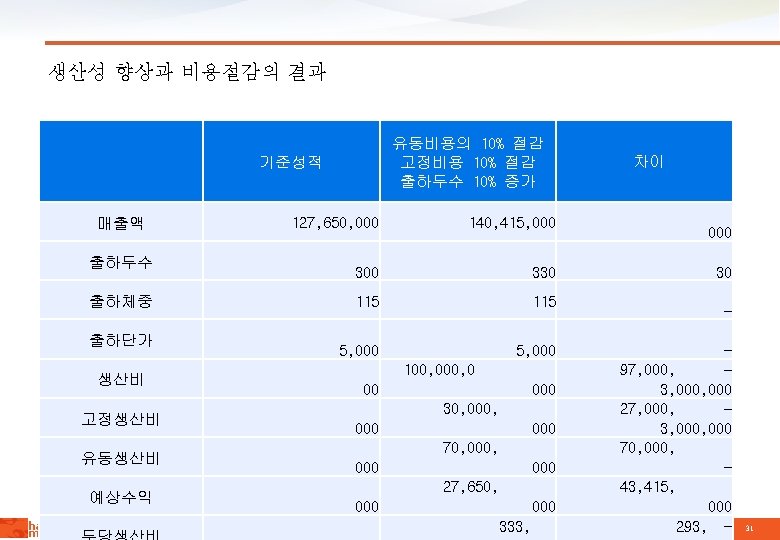Select the value 127,650,000 in 매출액 row
The height and width of the screenshot is (540, 780).
point(336,223)
